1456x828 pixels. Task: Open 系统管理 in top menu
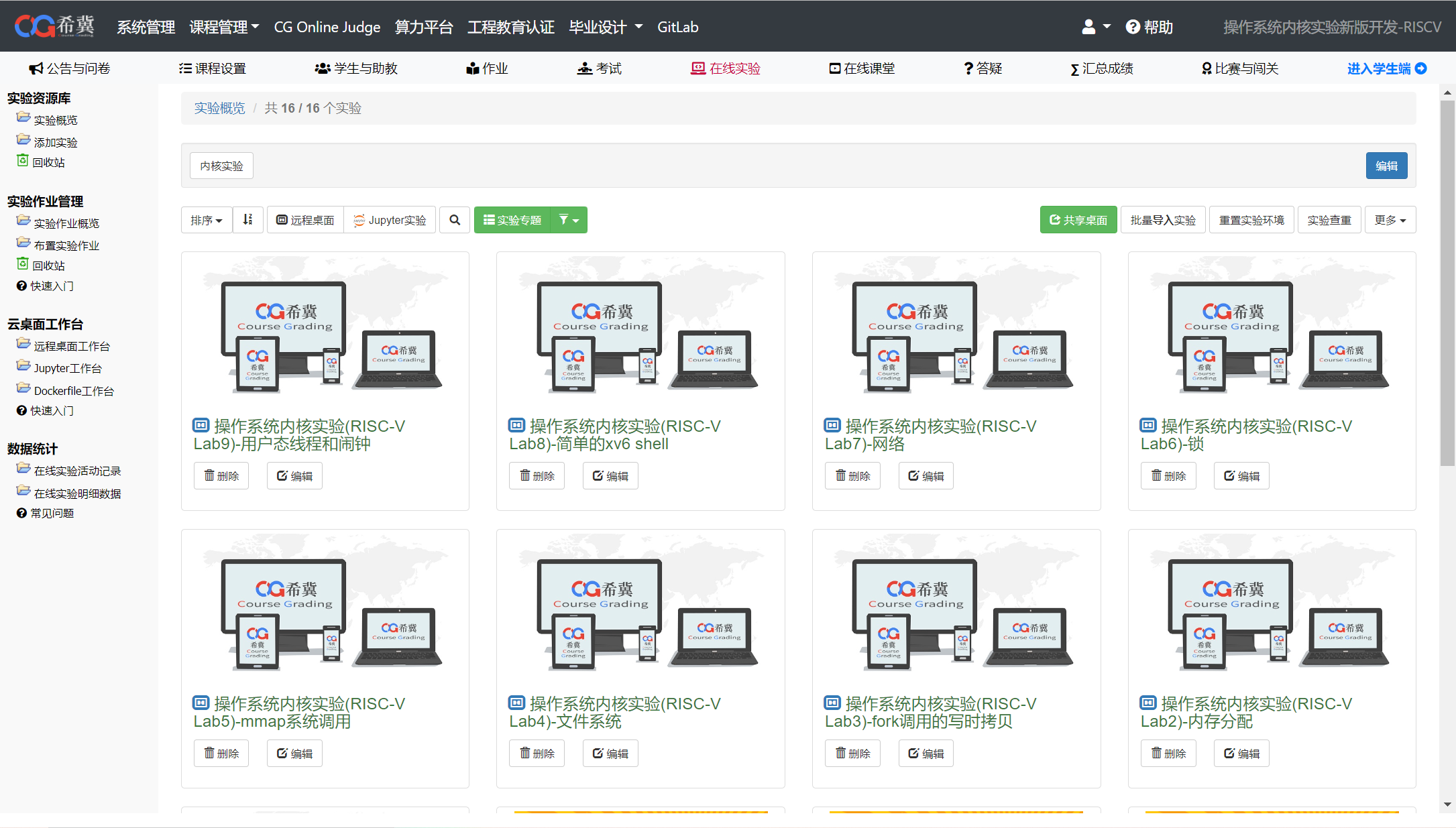146,27
